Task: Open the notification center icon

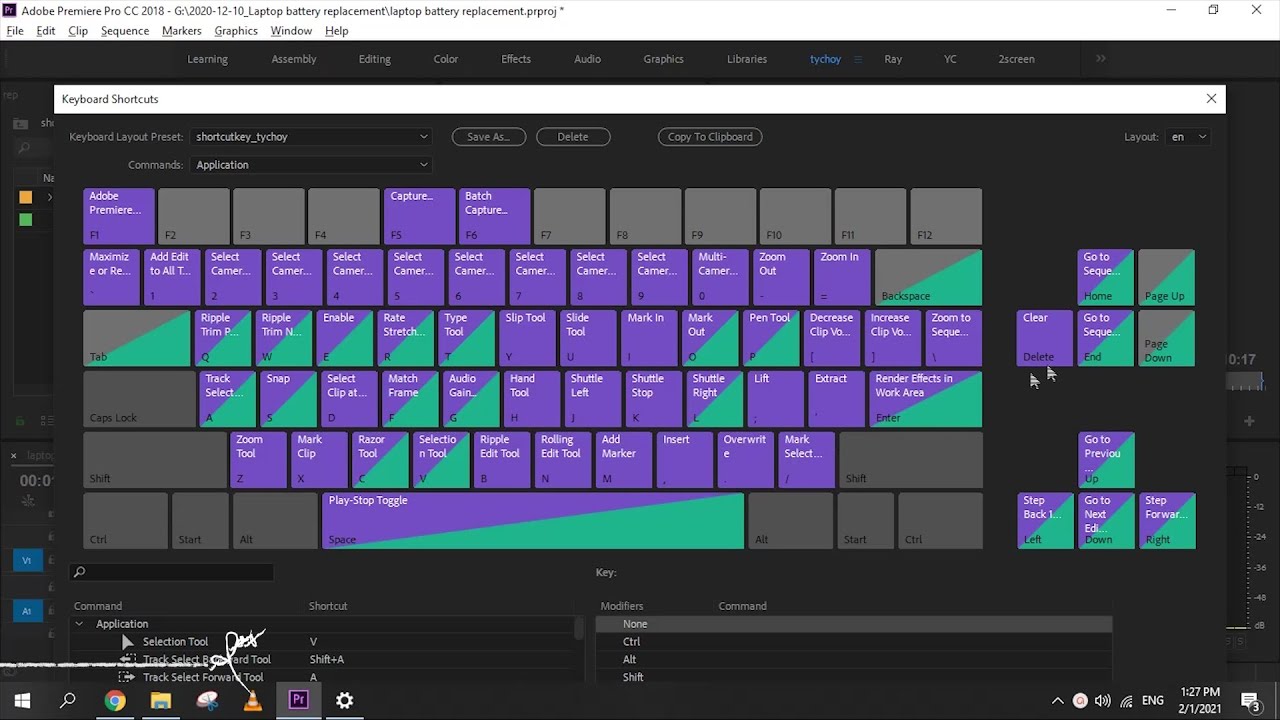Action: coord(1250,700)
